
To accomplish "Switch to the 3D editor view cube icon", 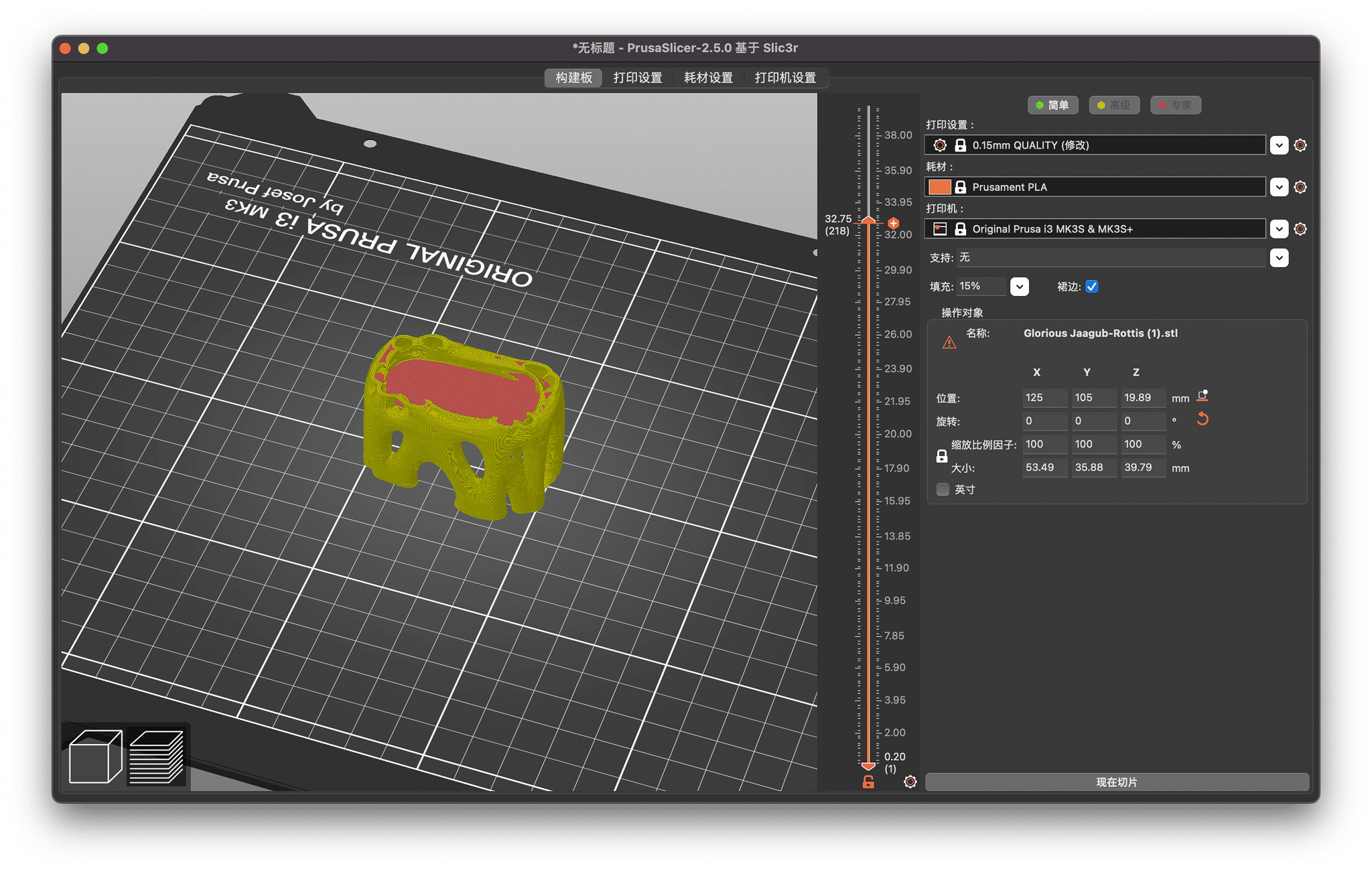I will click(95, 757).
